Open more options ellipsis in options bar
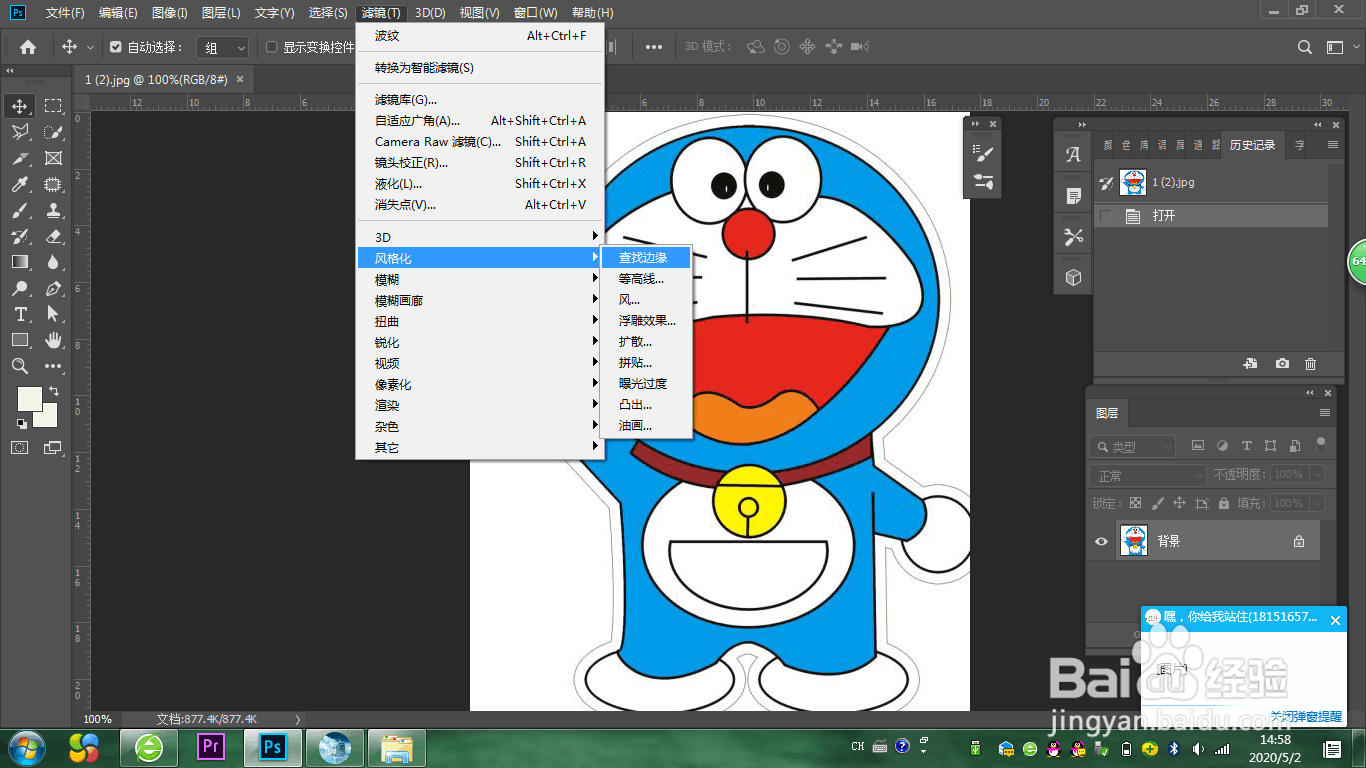 [653, 47]
